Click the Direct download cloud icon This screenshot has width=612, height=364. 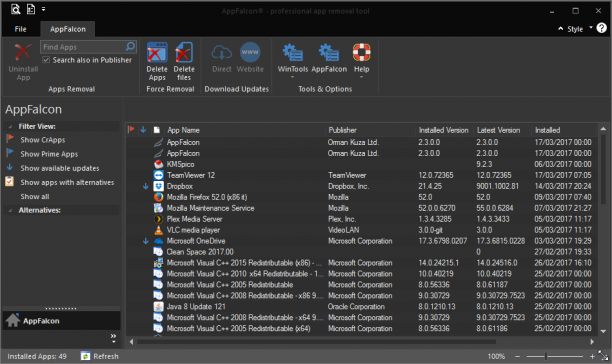pos(222,52)
